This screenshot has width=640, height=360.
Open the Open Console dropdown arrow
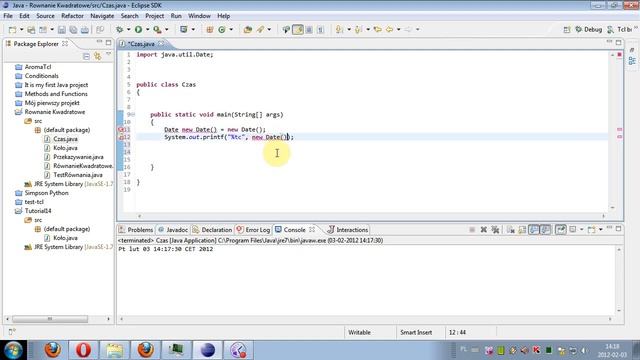(600, 230)
